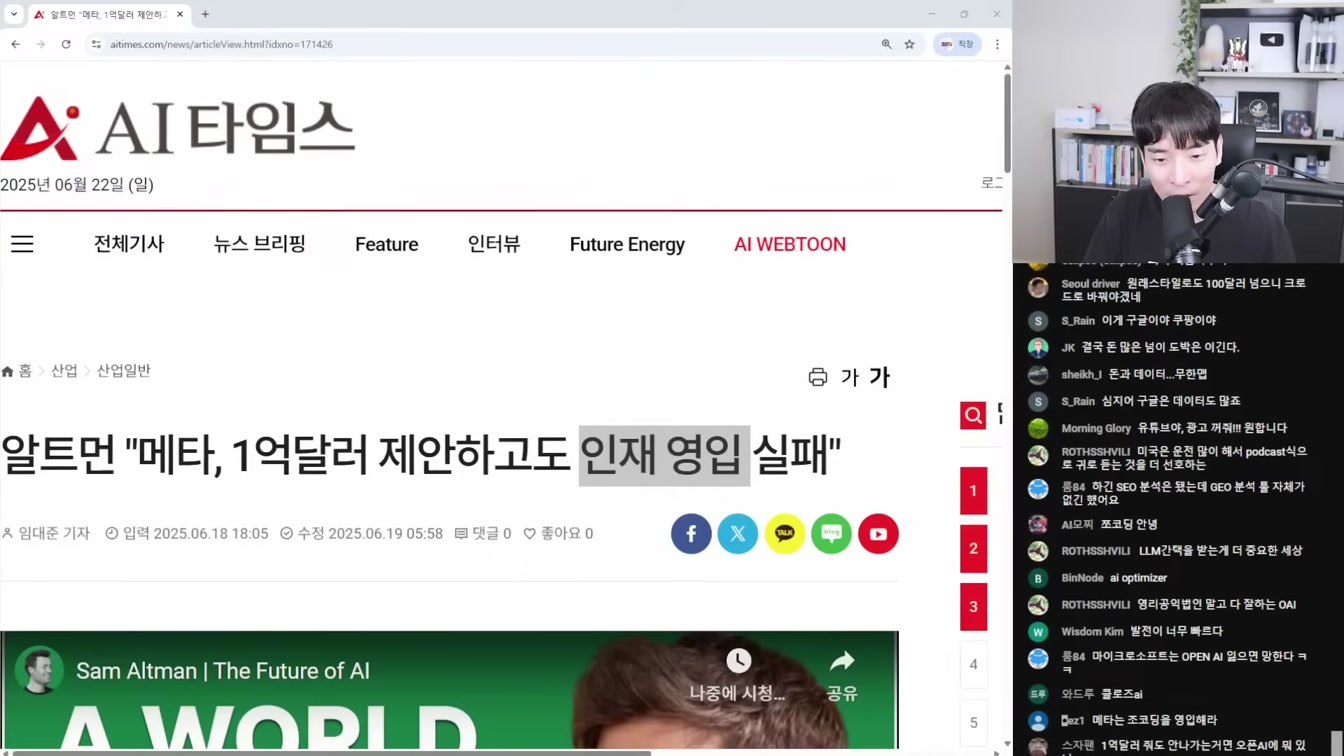Click the browser forward arrow
Screen dimensions: 1344x756
(x=40, y=44)
